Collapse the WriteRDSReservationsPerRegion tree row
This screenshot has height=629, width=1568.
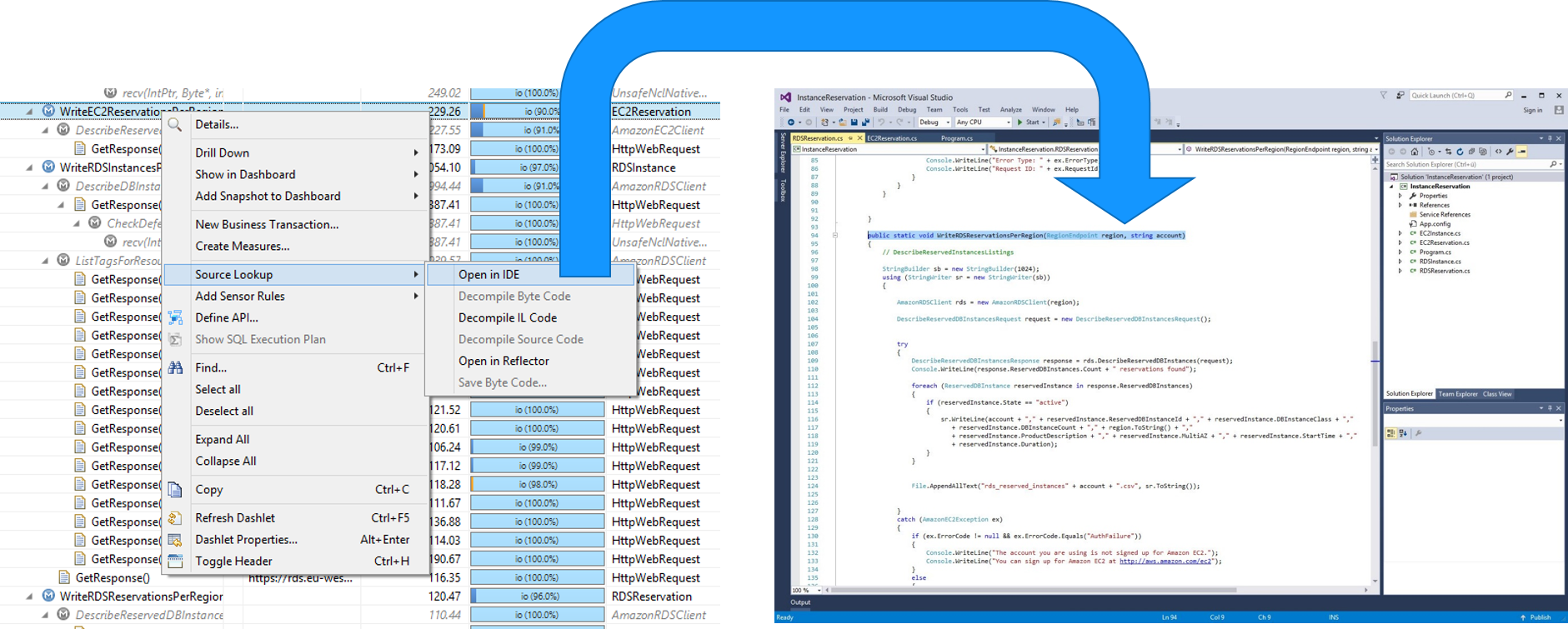[30, 597]
